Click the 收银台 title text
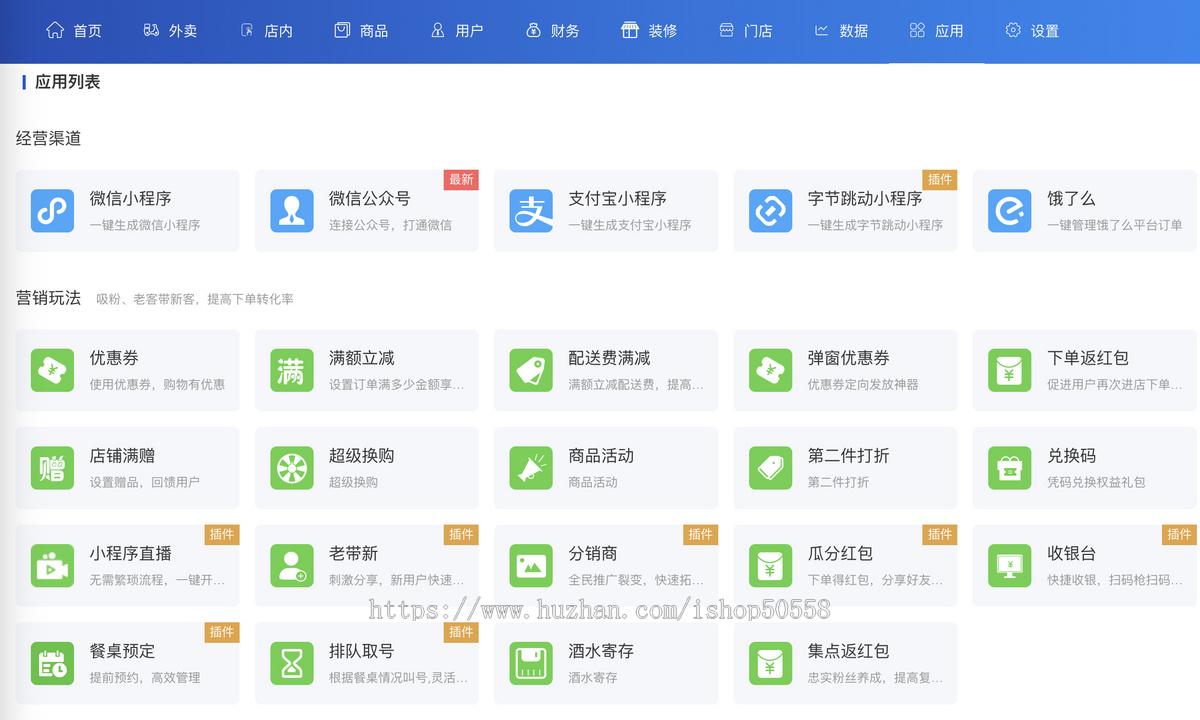Viewport: 1200px width, 720px height. (1071, 554)
